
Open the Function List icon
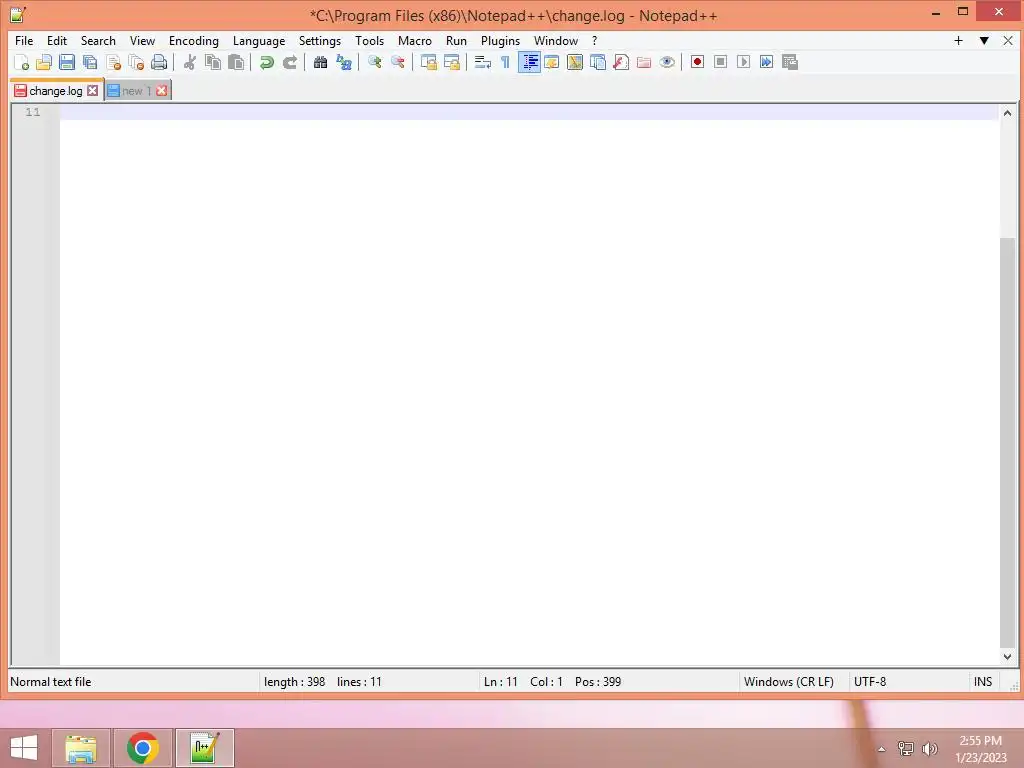pyautogui.click(x=621, y=62)
